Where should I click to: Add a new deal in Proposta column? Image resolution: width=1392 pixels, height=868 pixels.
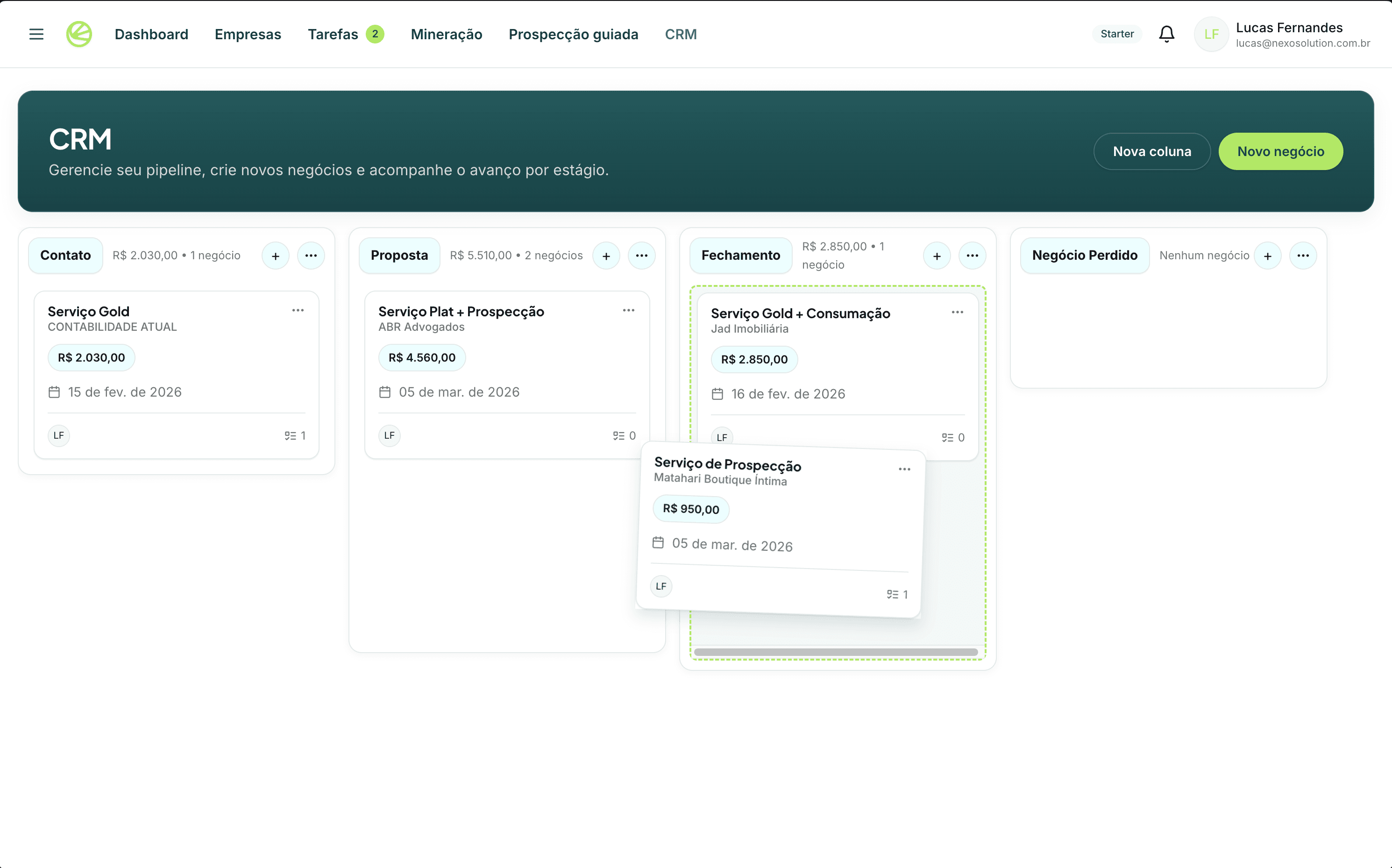pos(606,256)
